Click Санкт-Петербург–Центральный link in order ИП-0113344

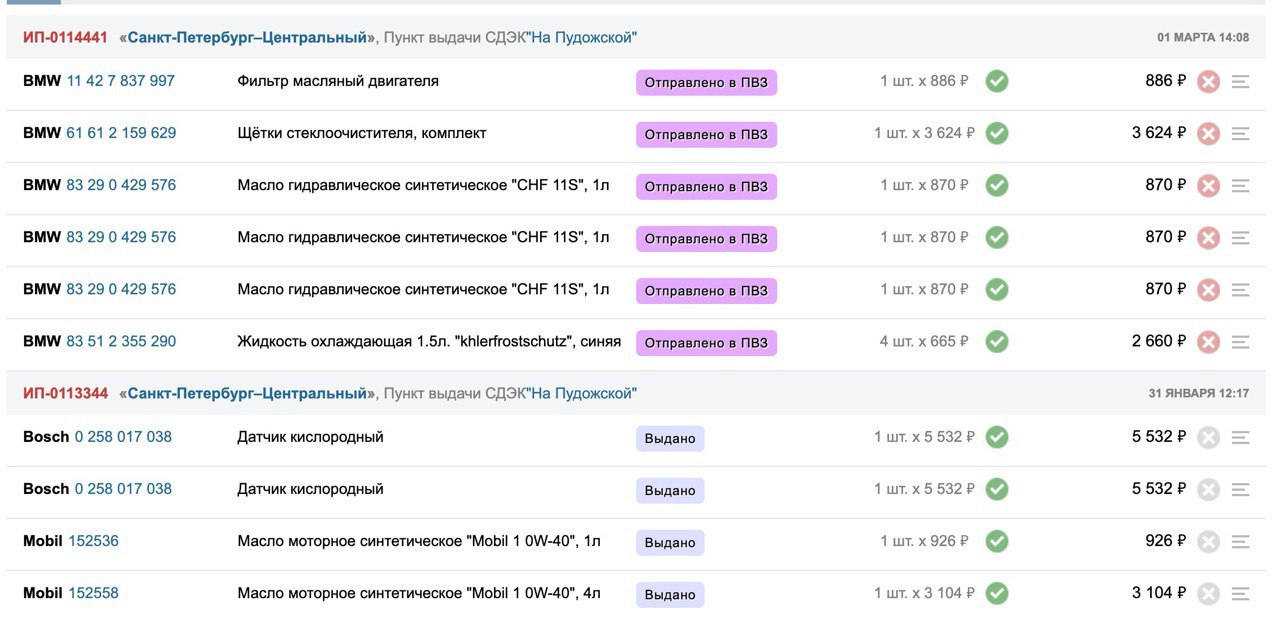248,394
